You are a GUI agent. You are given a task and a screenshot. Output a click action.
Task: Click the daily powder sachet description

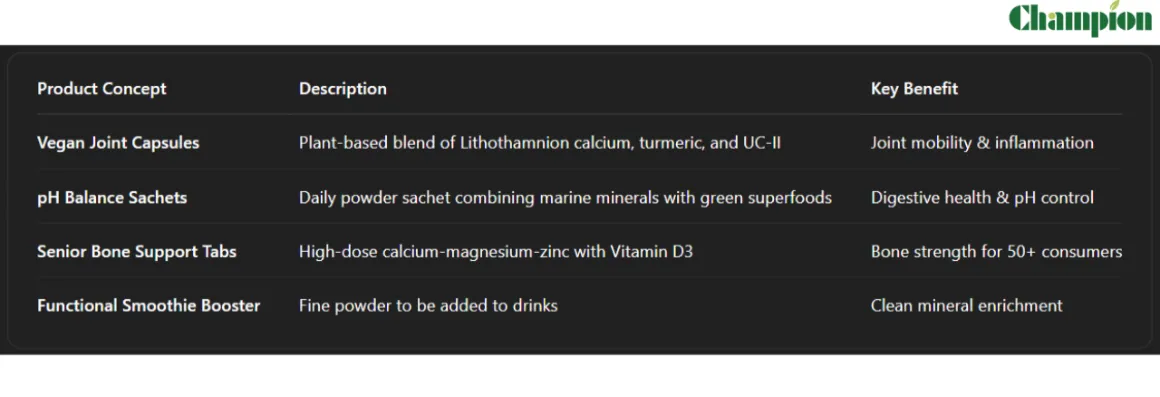click(x=565, y=197)
